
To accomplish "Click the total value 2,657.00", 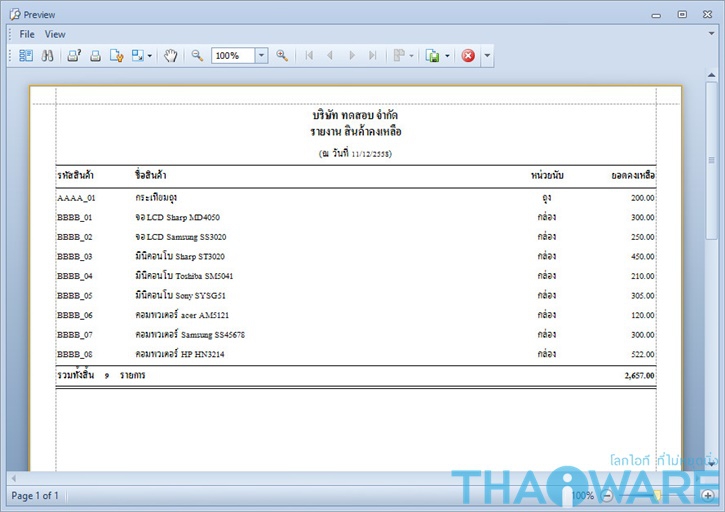I will pos(639,375).
